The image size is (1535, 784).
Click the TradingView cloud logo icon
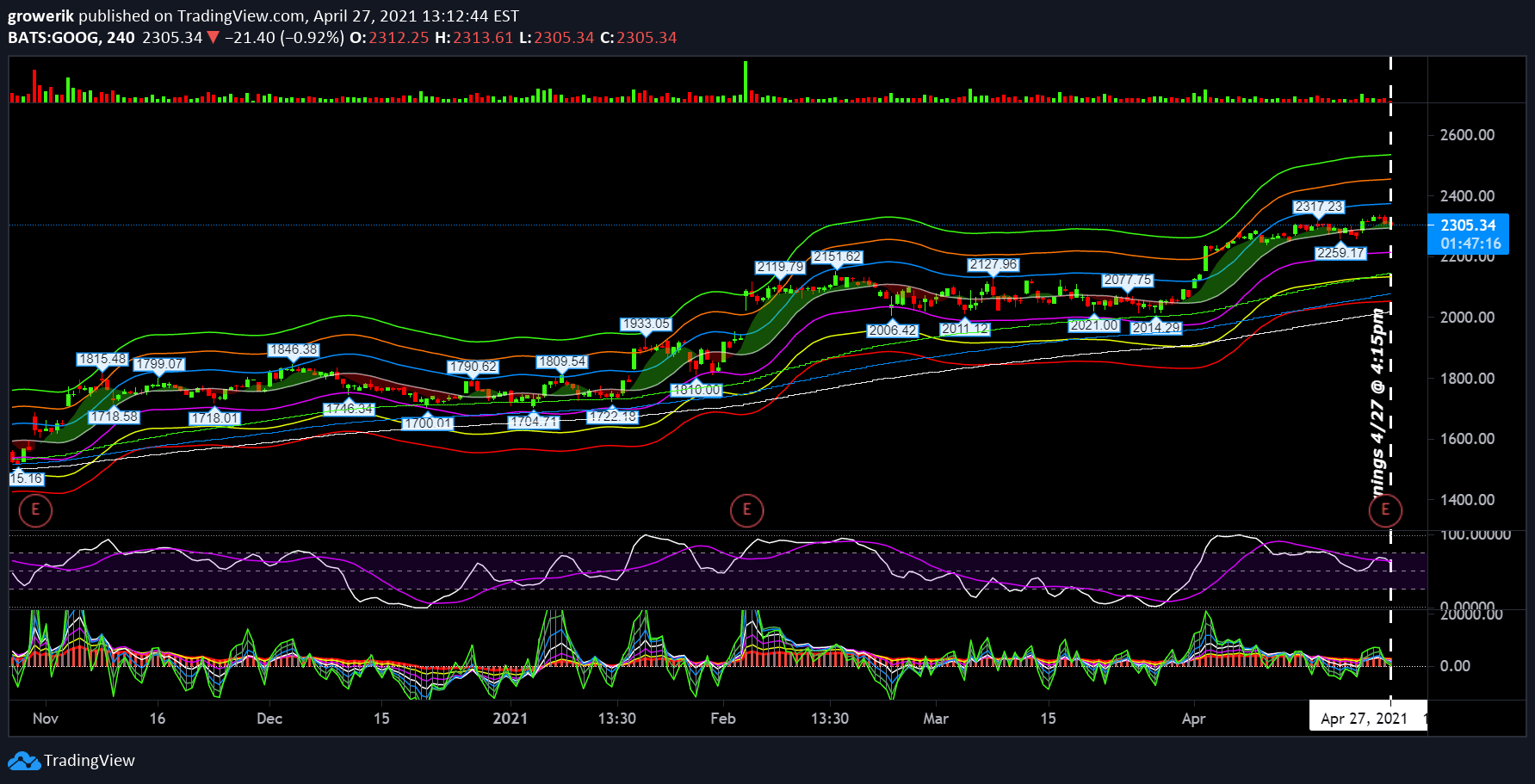tap(24, 761)
